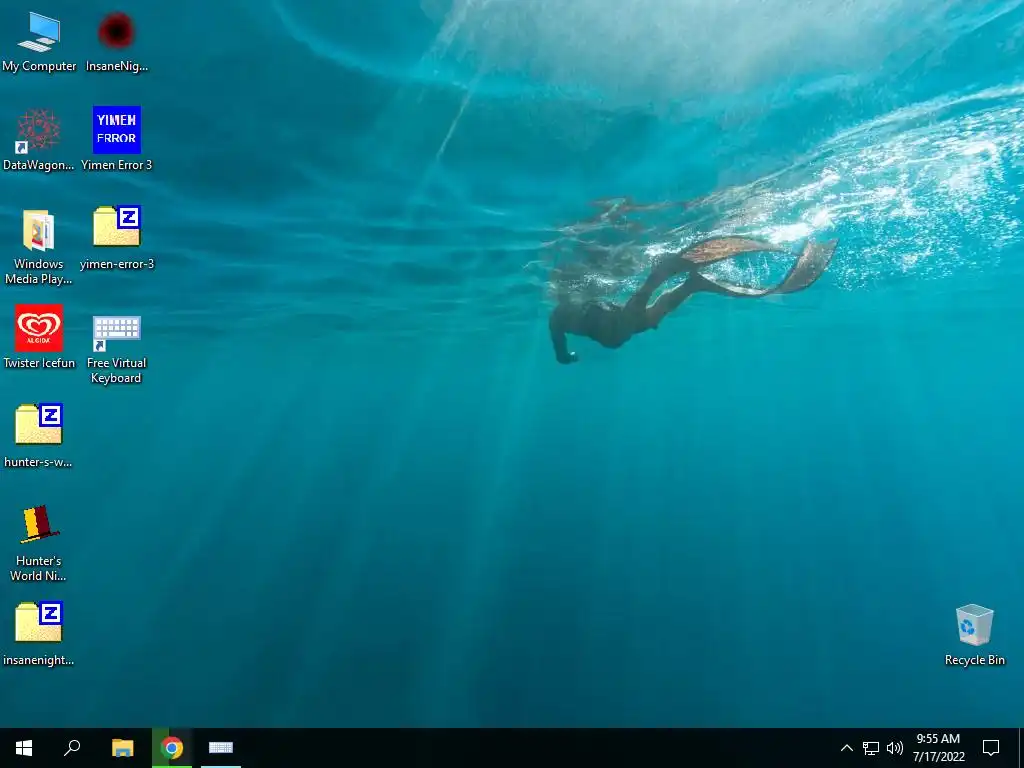Open File Explorer from the taskbar
This screenshot has height=768, width=1024.
[x=123, y=748]
